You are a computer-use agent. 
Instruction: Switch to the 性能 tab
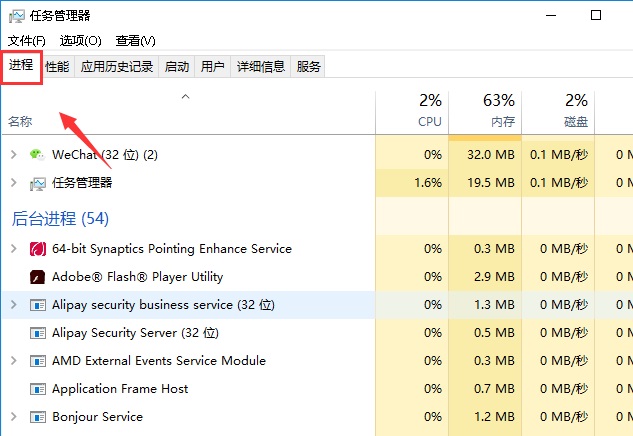[57, 67]
